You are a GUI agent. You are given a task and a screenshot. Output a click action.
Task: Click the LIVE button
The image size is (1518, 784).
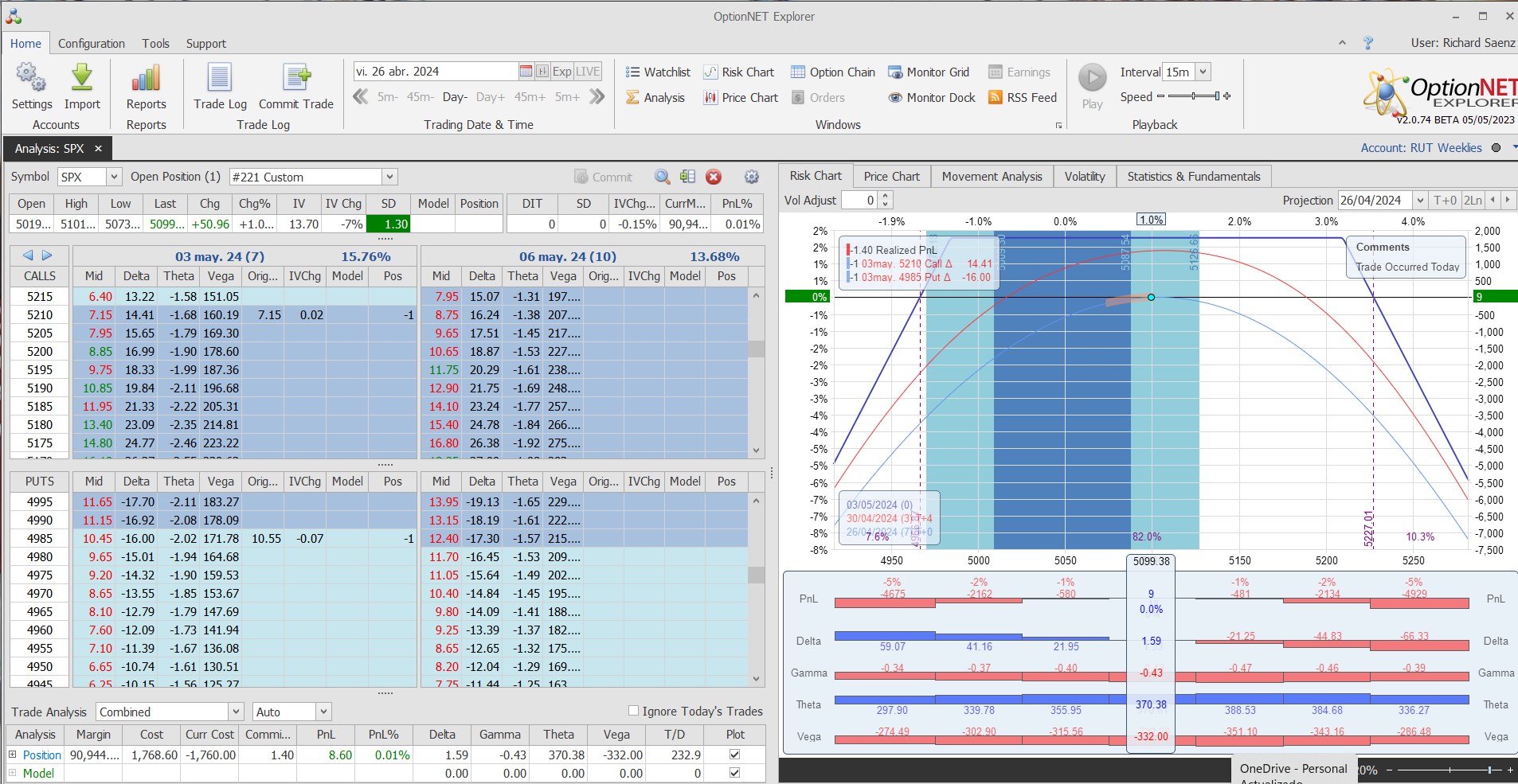pyautogui.click(x=588, y=72)
